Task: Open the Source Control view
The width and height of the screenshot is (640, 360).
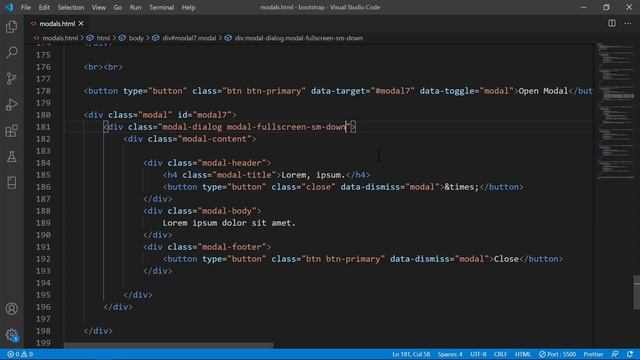Action: coord(11,79)
